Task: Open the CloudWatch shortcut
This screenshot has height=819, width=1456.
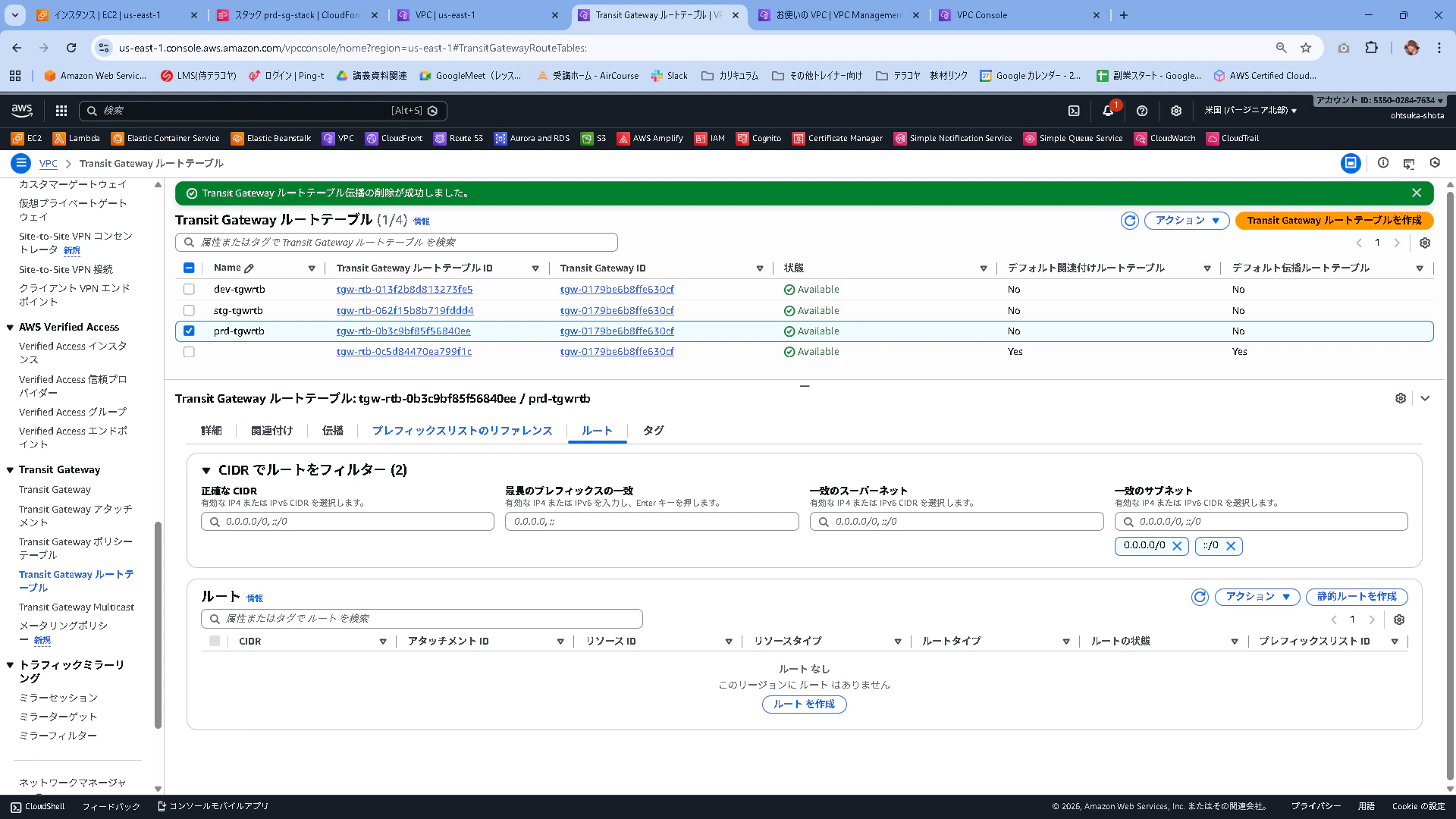Action: tap(1165, 139)
